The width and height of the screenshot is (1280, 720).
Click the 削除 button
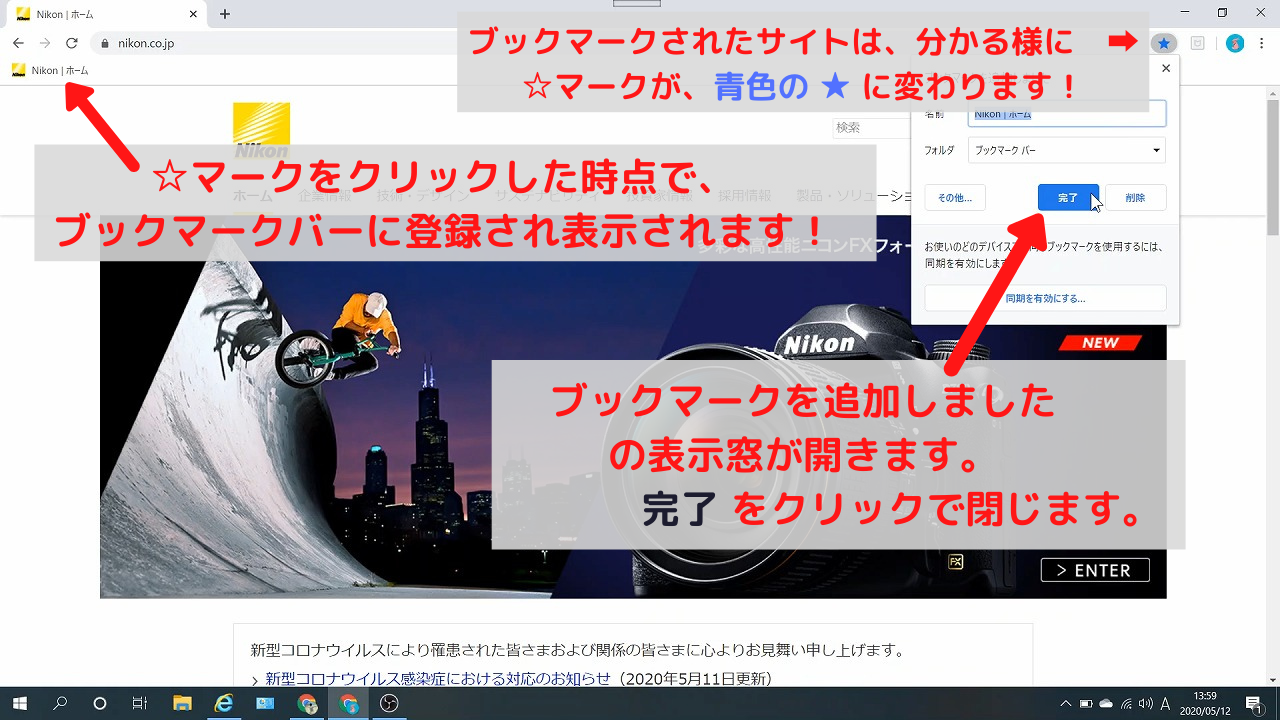click(1135, 198)
